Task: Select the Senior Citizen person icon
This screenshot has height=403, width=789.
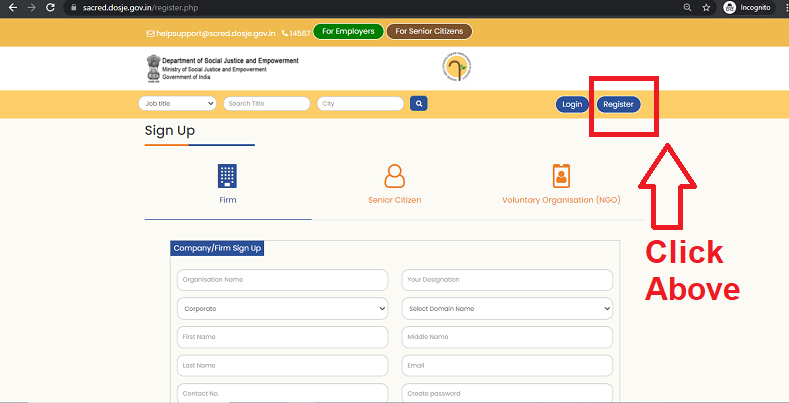Action: click(x=394, y=176)
